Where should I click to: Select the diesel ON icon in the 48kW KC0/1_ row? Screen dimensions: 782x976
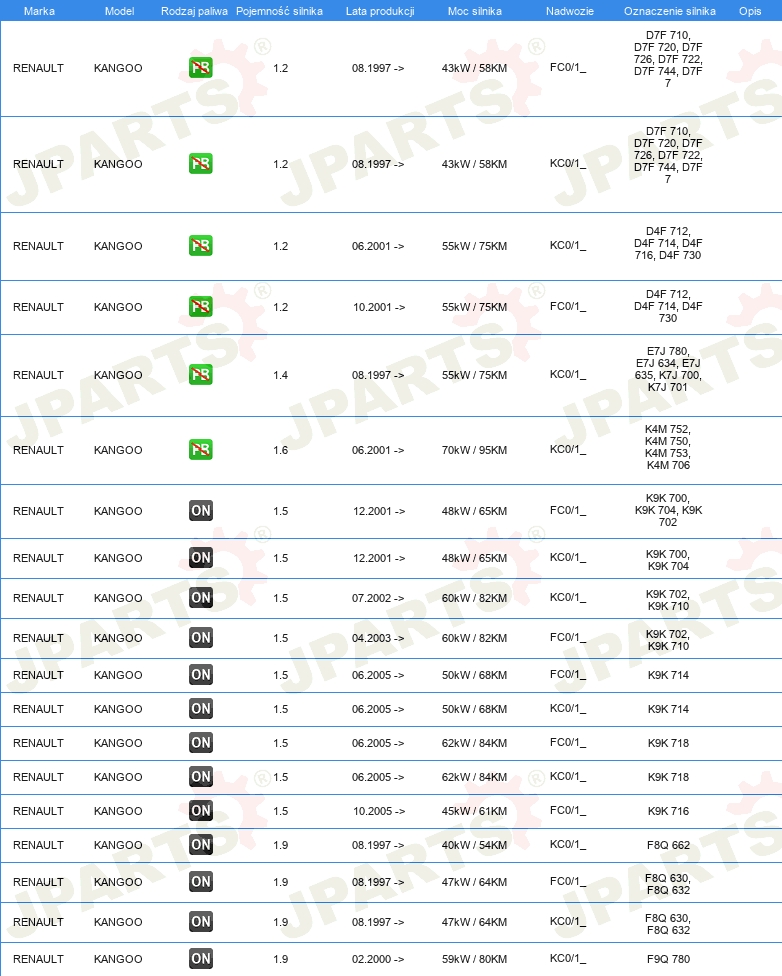(200, 558)
